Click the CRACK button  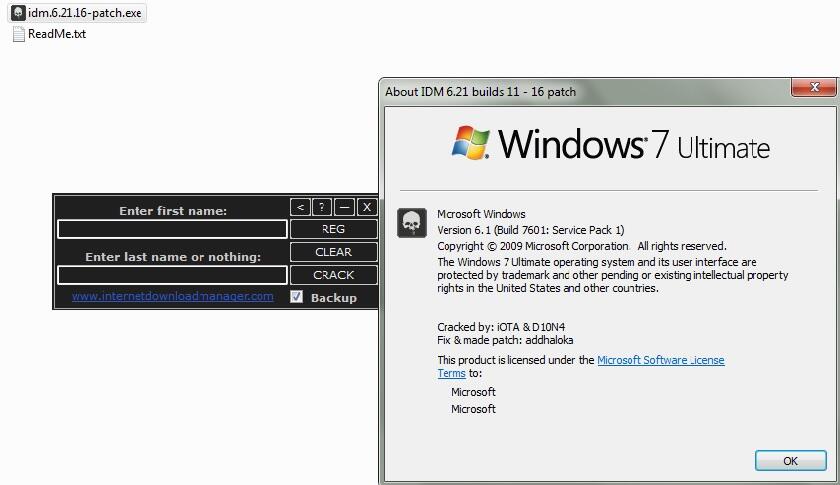pos(333,275)
